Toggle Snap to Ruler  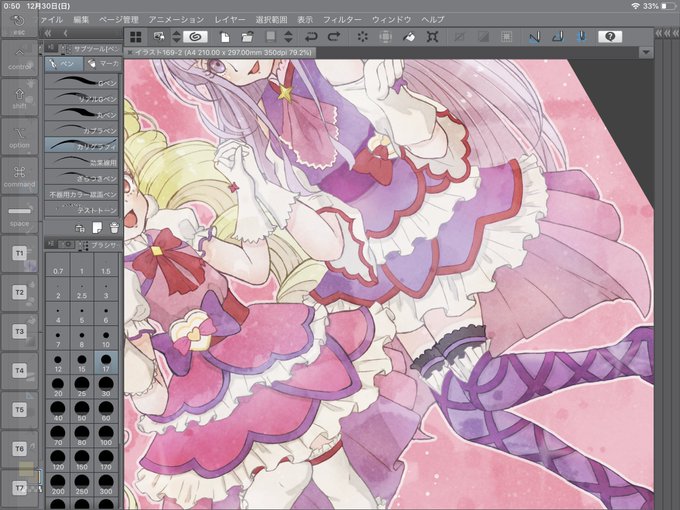pos(534,37)
